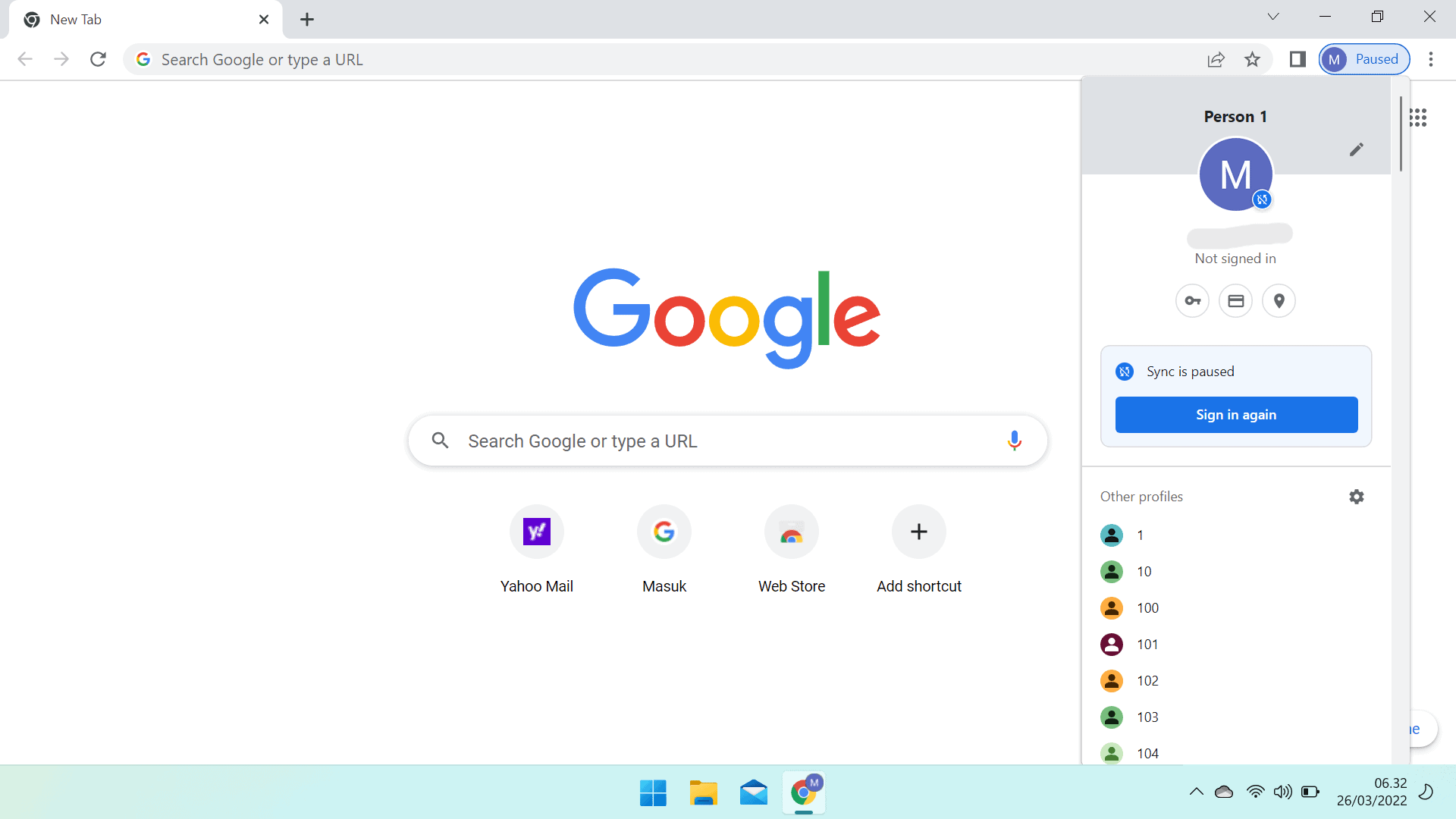
Task: Click the large M profile avatar
Action: coord(1236,174)
